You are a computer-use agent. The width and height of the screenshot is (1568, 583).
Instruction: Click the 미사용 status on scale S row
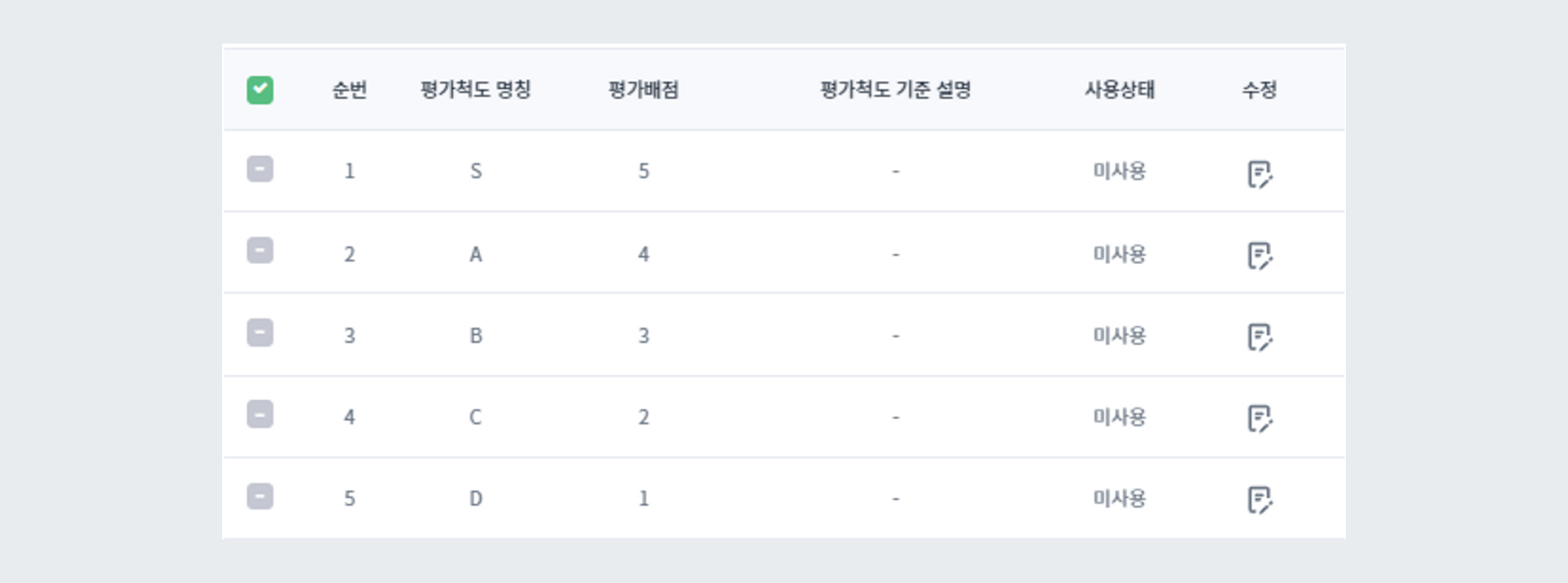tap(1120, 171)
